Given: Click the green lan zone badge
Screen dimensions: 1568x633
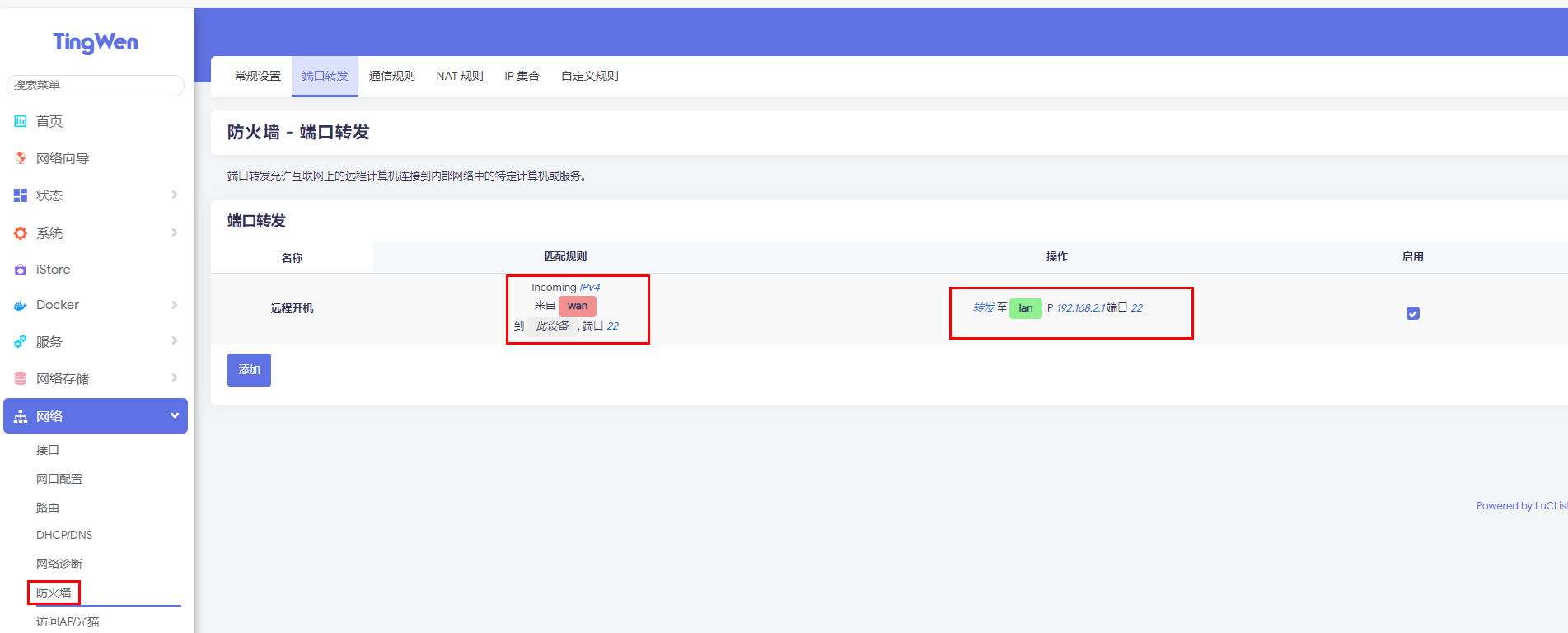Looking at the screenshot, I should pyautogui.click(x=1026, y=308).
